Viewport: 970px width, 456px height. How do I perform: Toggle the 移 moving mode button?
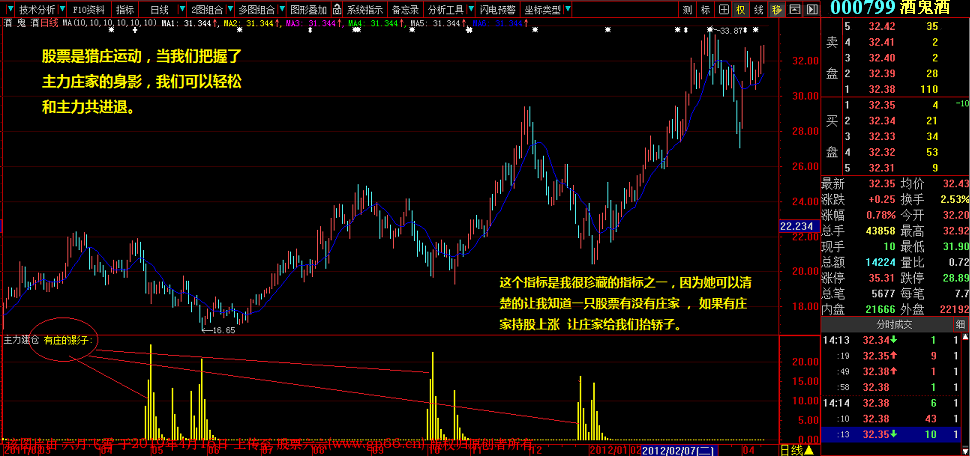[777, 8]
